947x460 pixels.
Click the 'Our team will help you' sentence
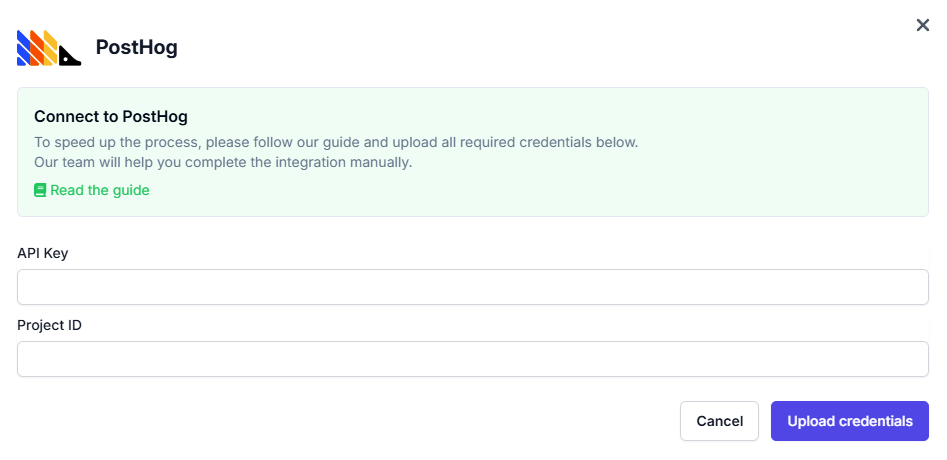point(223,162)
